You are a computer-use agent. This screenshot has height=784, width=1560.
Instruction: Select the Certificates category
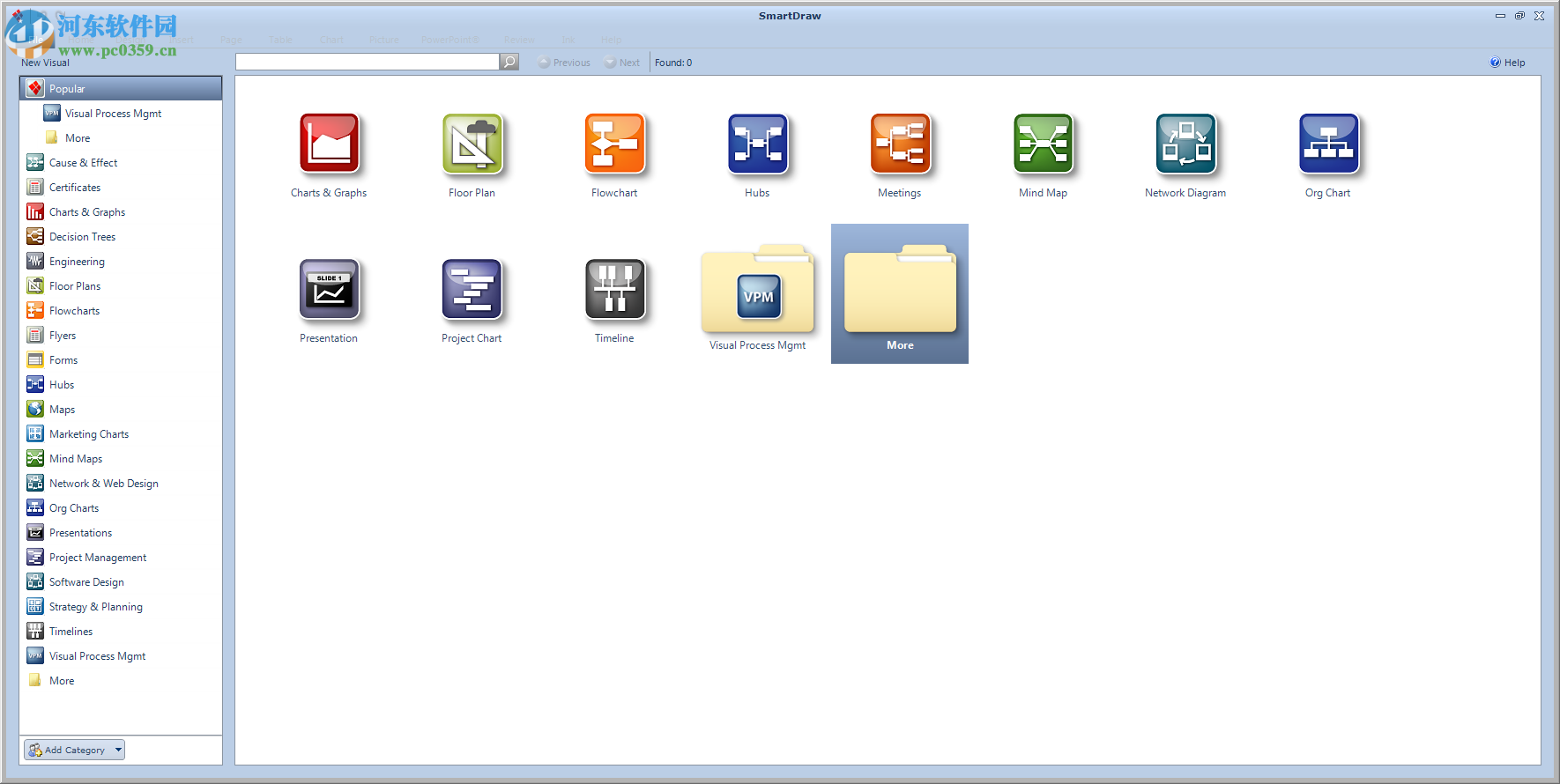click(75, 188)
